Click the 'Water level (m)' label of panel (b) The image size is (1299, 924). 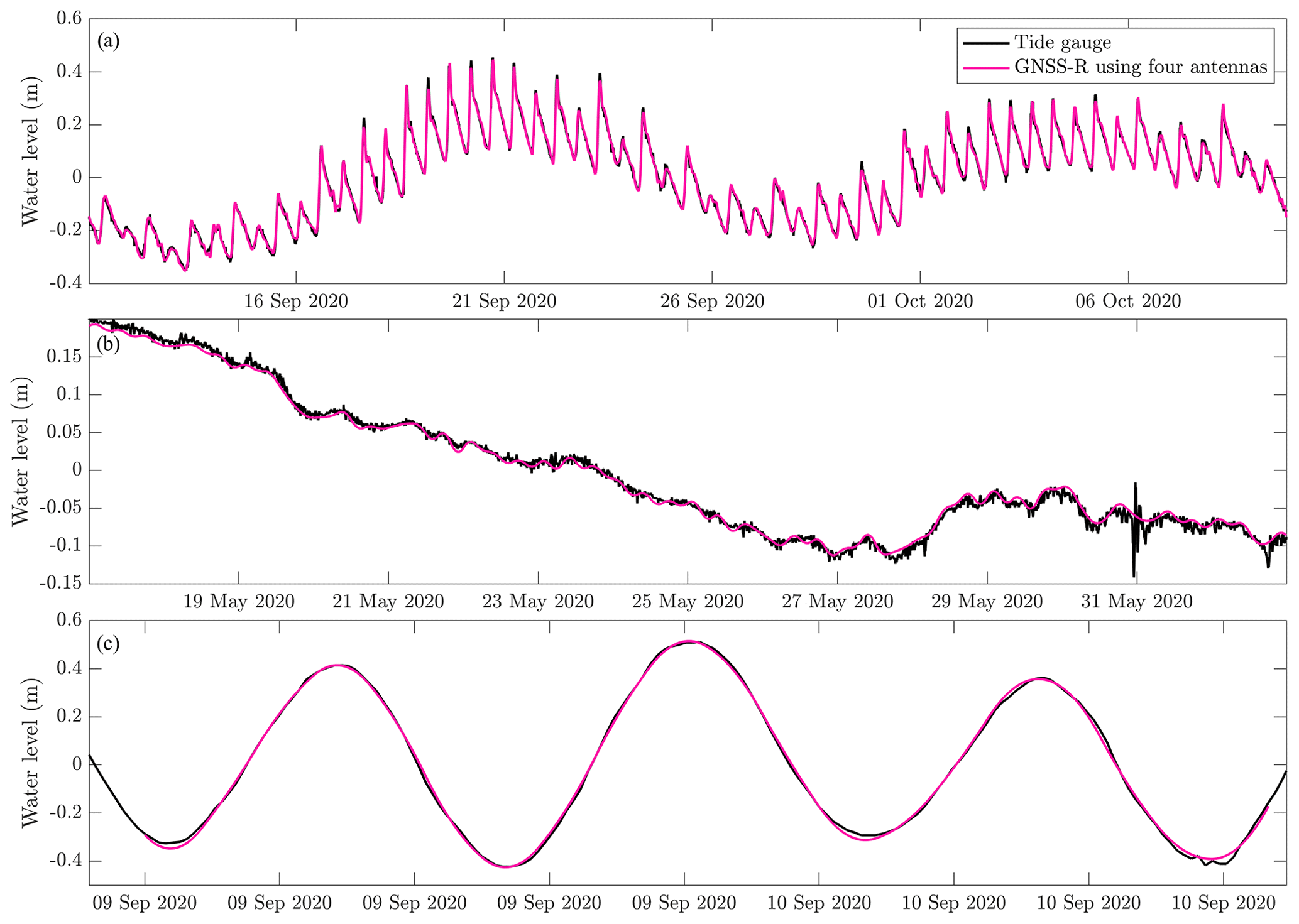(x=20, y=451)
